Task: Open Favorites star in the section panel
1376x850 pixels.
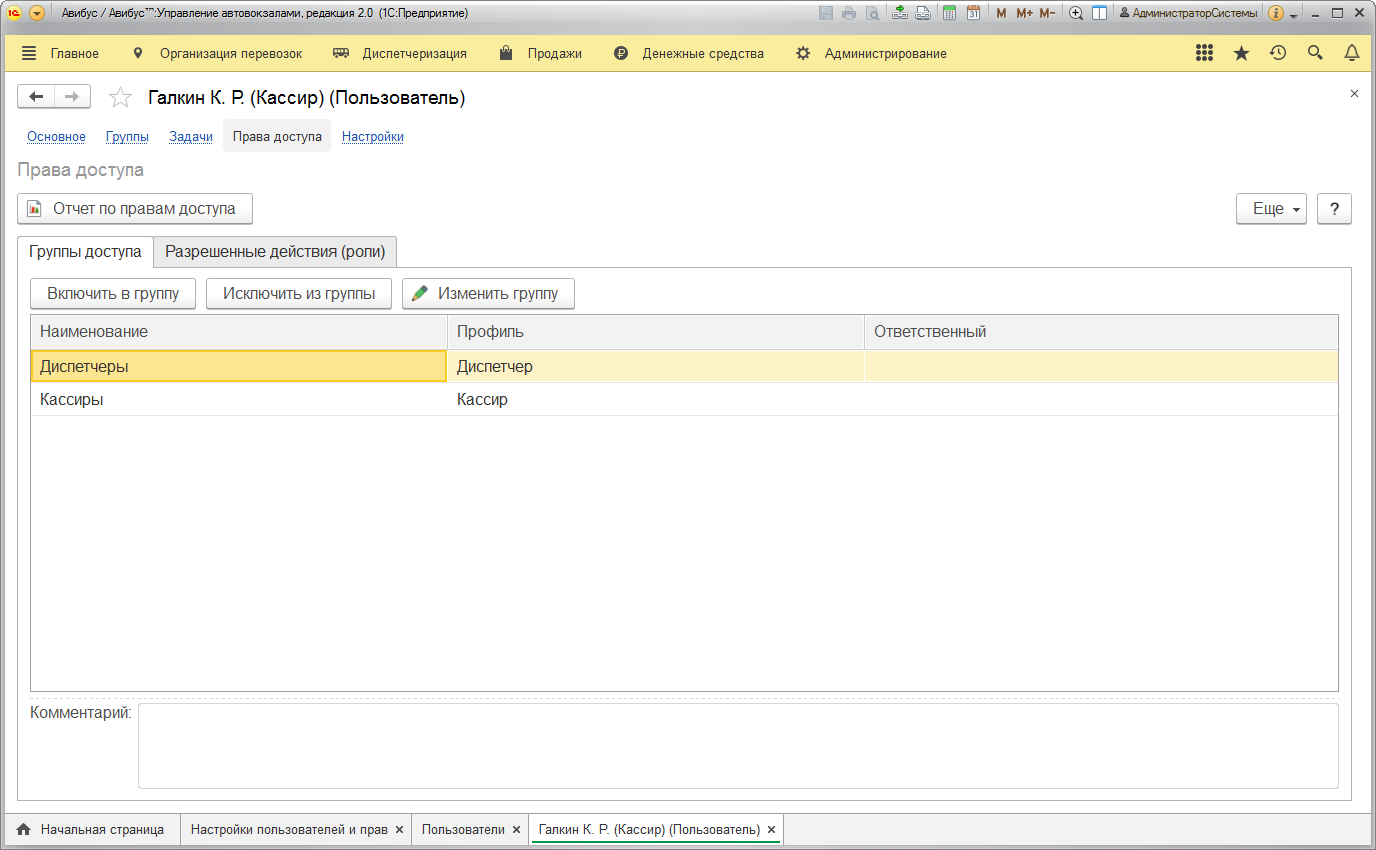Action: (x=1241, y=53)
